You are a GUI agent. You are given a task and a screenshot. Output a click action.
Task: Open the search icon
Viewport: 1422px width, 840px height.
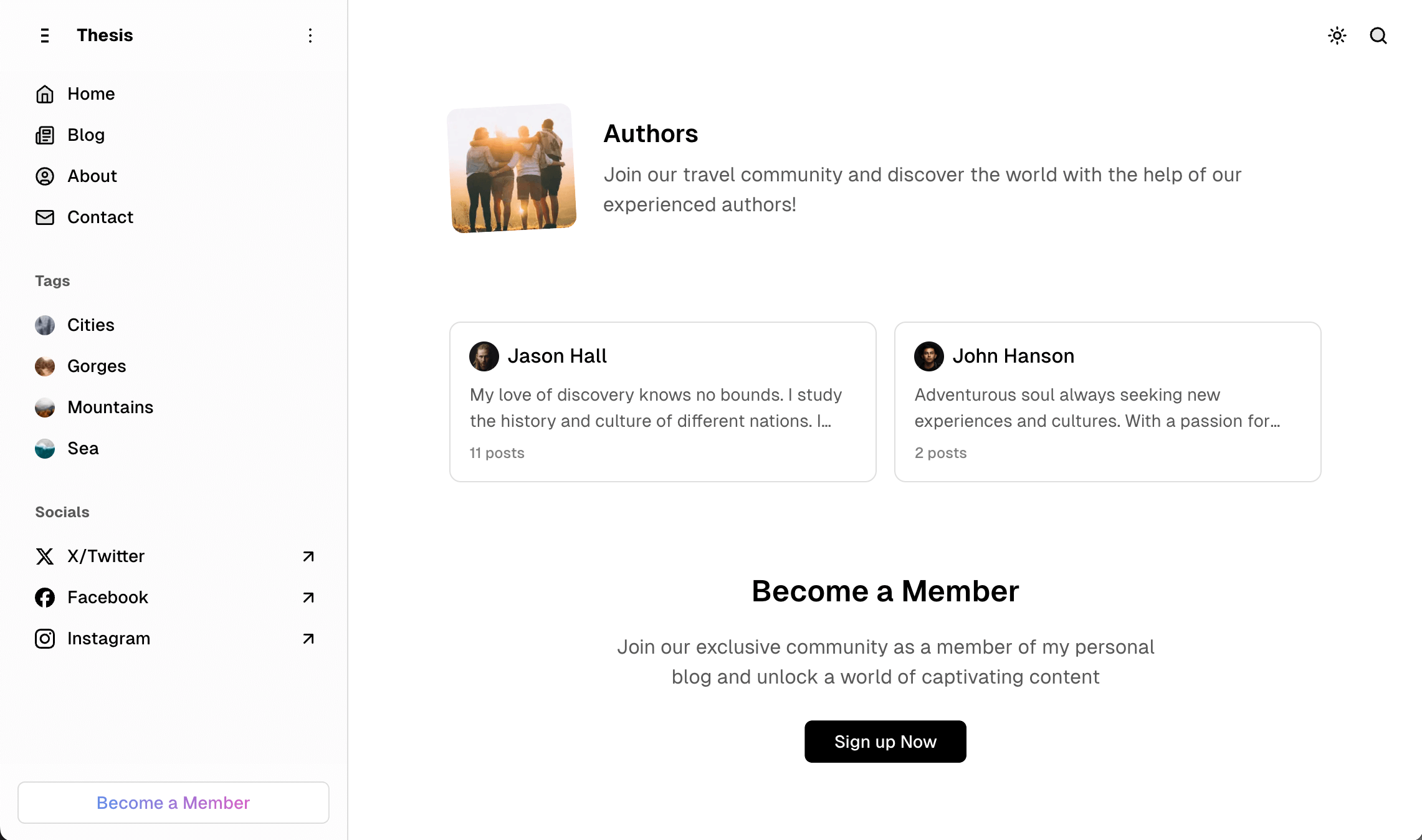[1378, 36]
